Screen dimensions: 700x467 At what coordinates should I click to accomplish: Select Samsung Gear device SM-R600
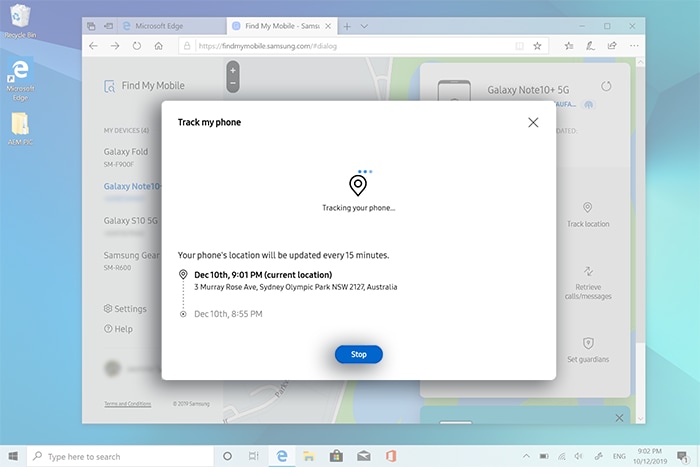click(x=131, y=261)
